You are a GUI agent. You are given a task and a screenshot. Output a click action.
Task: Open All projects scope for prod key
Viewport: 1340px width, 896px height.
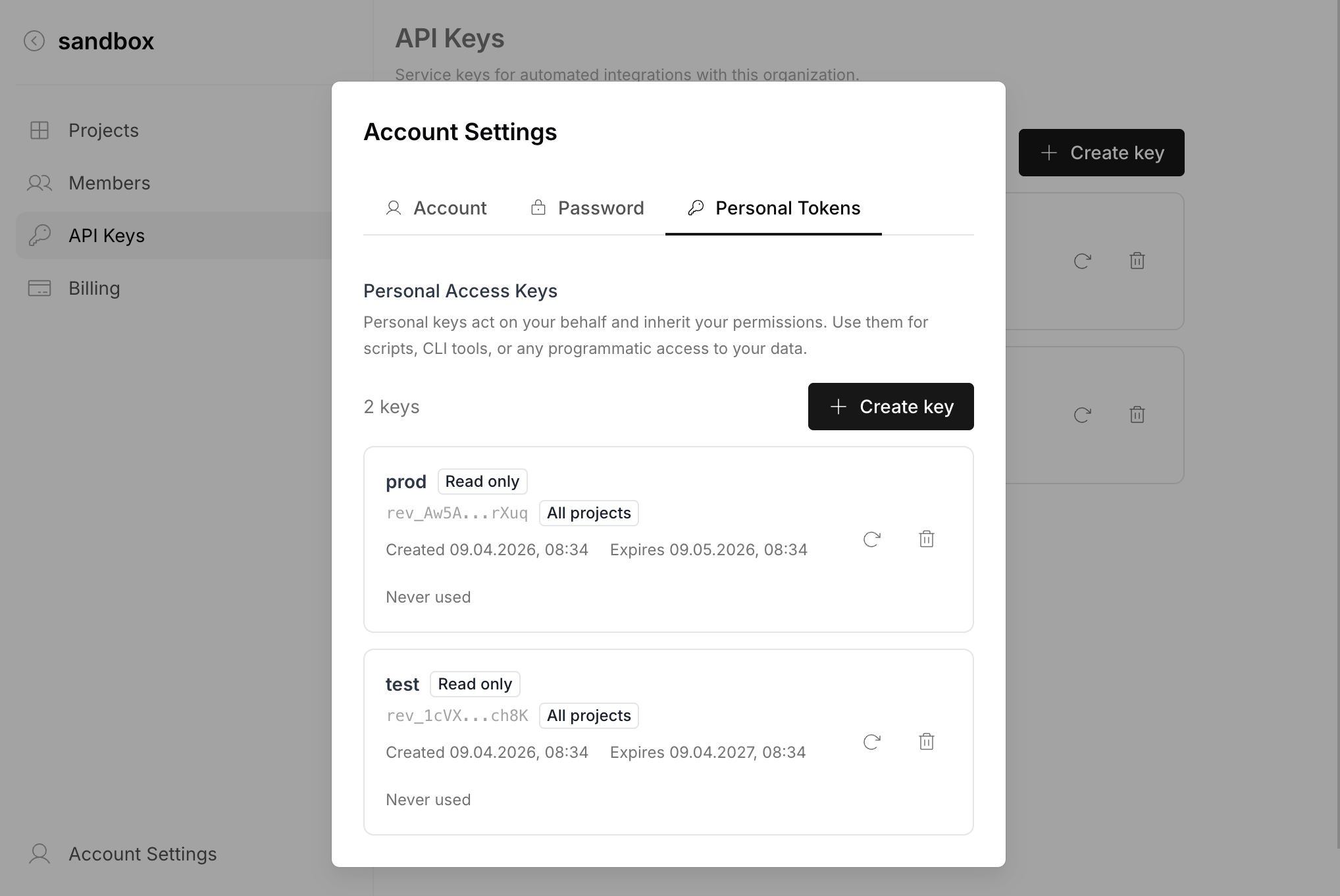tap(588, 512)
